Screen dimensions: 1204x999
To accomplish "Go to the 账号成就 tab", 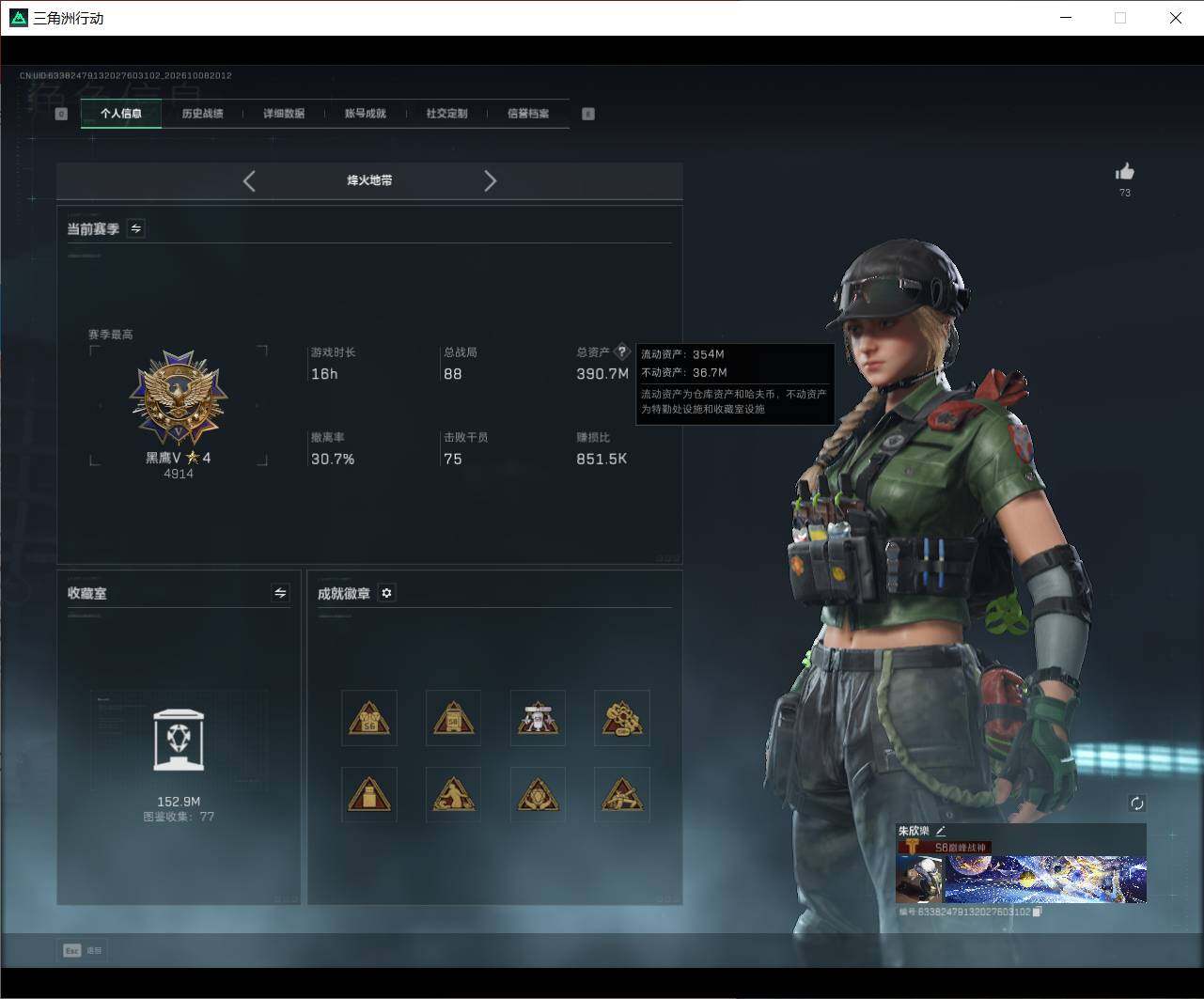I will tap(366, 114).
